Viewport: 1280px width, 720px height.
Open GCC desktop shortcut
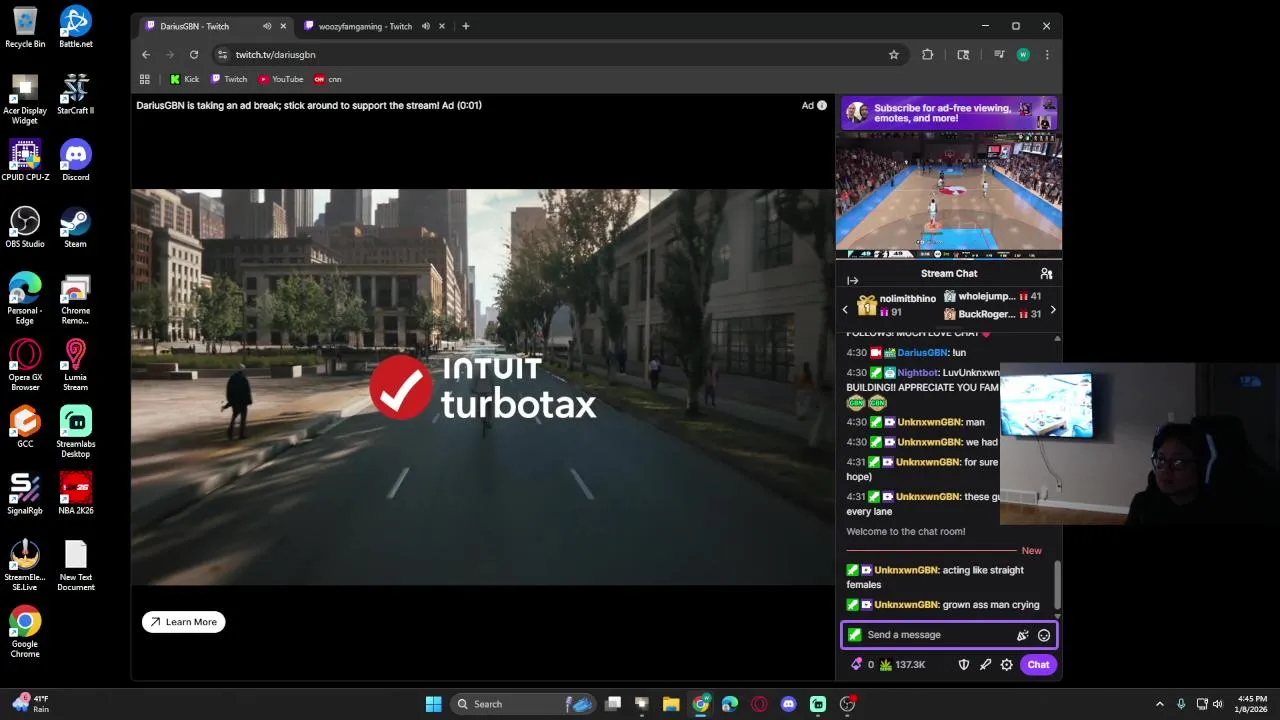tap(25, 427)
